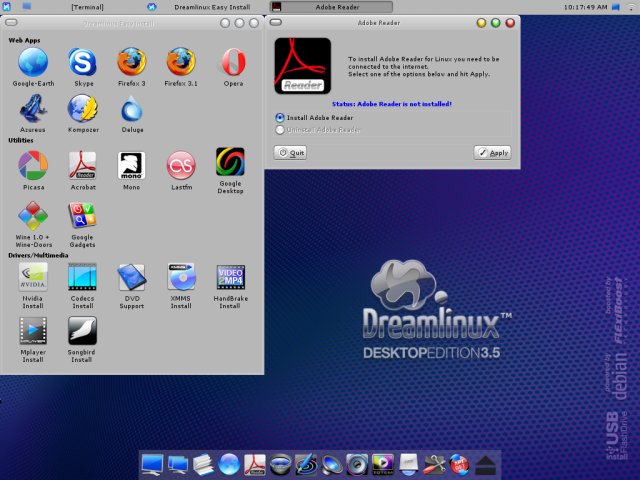Select the Mplayer Install icon

(x=33, y=331)
